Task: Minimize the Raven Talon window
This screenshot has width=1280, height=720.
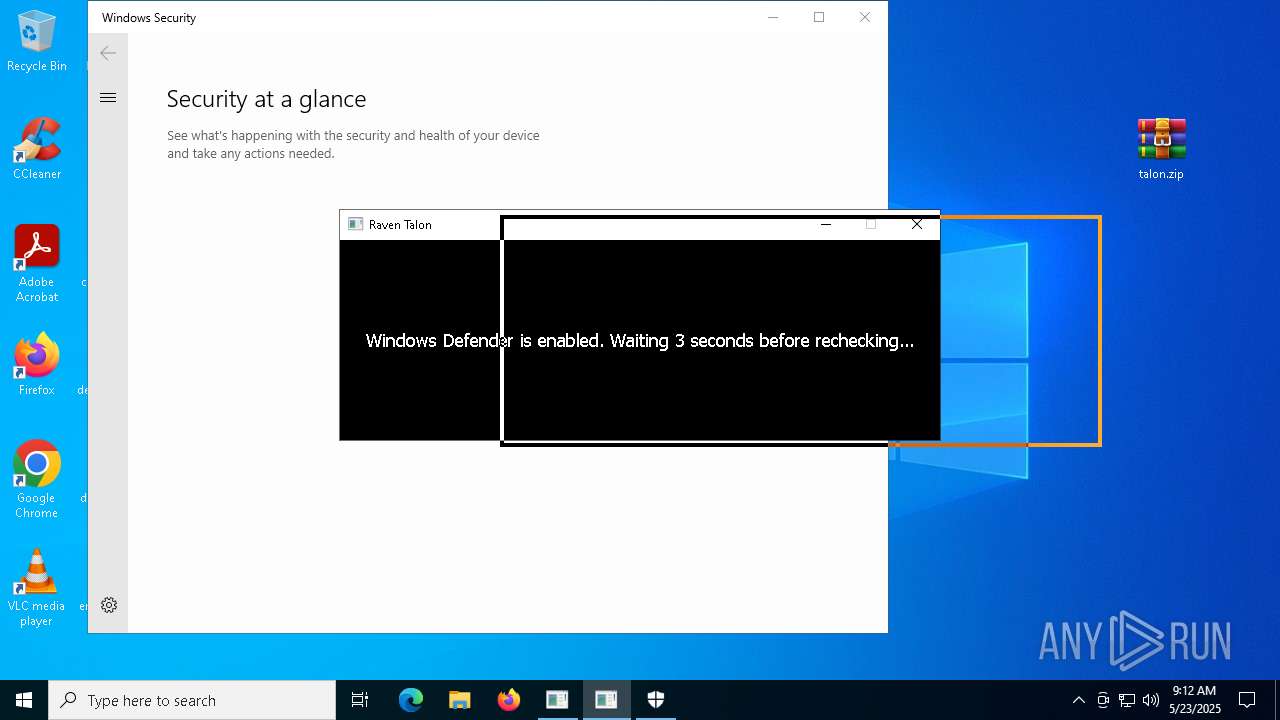Action: [826, 224]
